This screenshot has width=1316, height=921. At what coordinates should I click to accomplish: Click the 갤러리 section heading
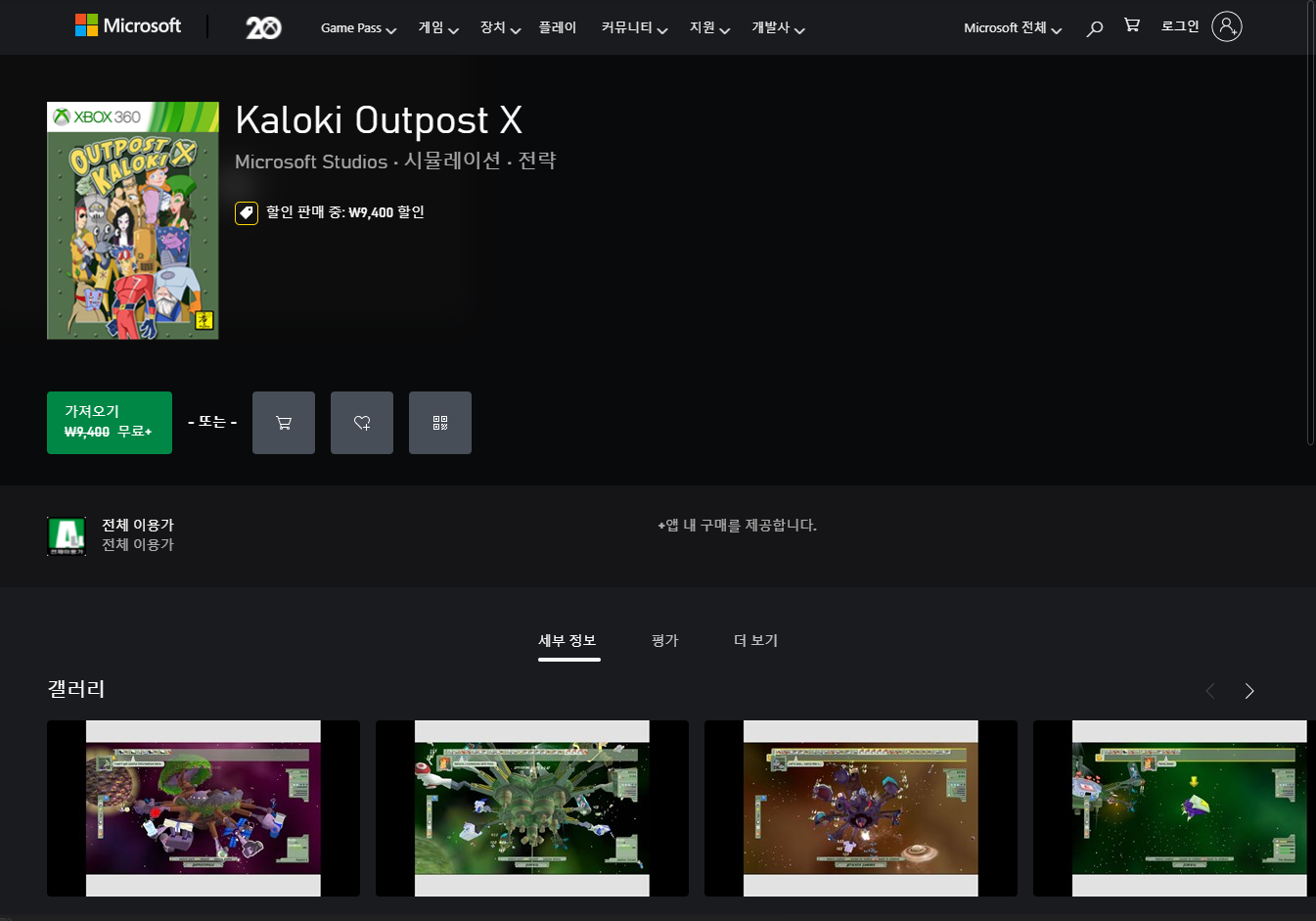coord(76,689)
